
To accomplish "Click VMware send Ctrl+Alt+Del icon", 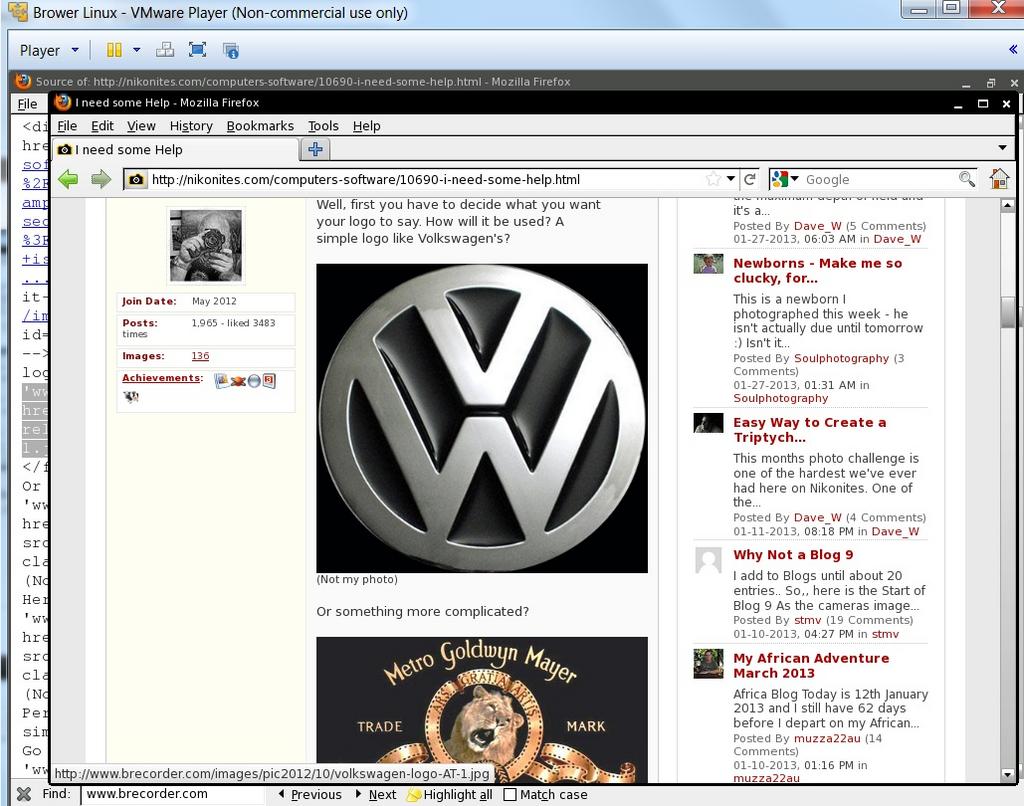I will click(165, 50).
